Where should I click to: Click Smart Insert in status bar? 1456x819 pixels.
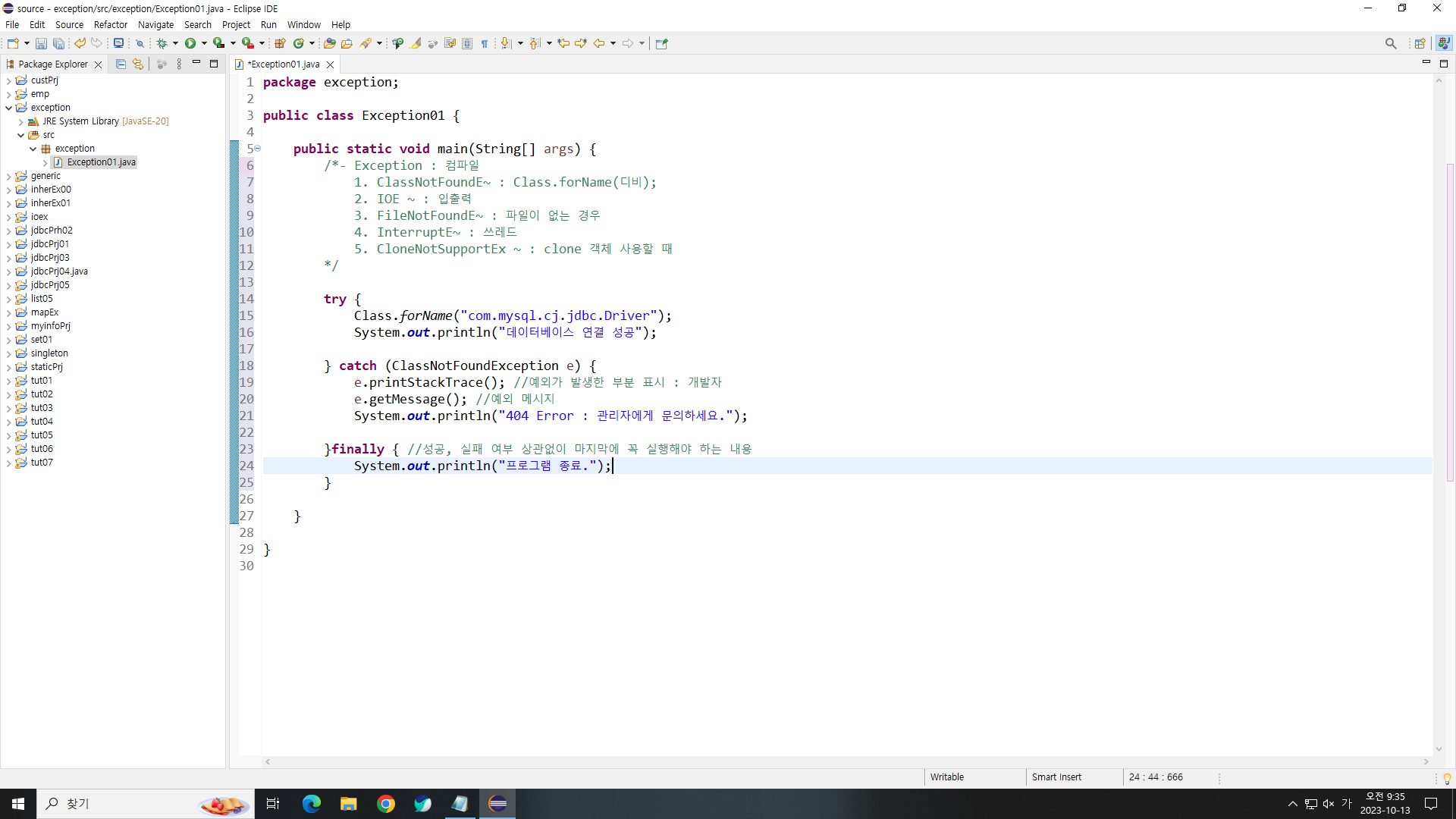click(x=1056, y=777)
